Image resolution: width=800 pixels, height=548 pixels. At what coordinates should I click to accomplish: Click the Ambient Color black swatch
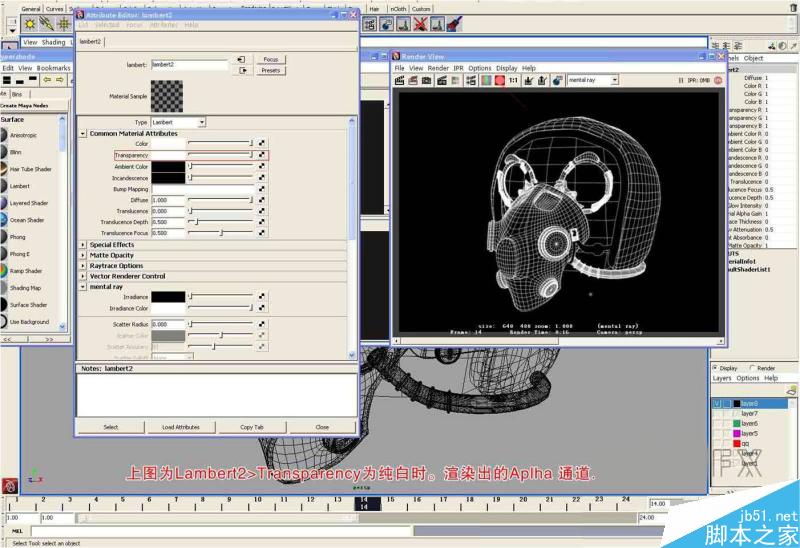click(168, 166)
